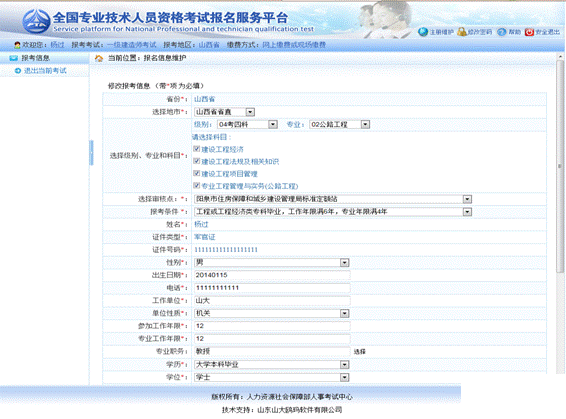566x419 pixels.
Task: Click the arrow icon beside 退出当前考试
Action: click(18, 71)
